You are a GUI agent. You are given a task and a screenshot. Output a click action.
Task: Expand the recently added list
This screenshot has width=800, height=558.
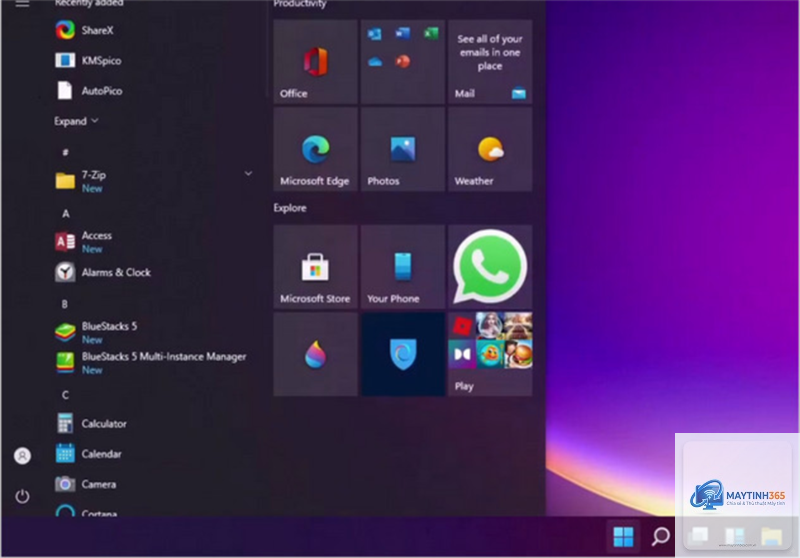76,121
